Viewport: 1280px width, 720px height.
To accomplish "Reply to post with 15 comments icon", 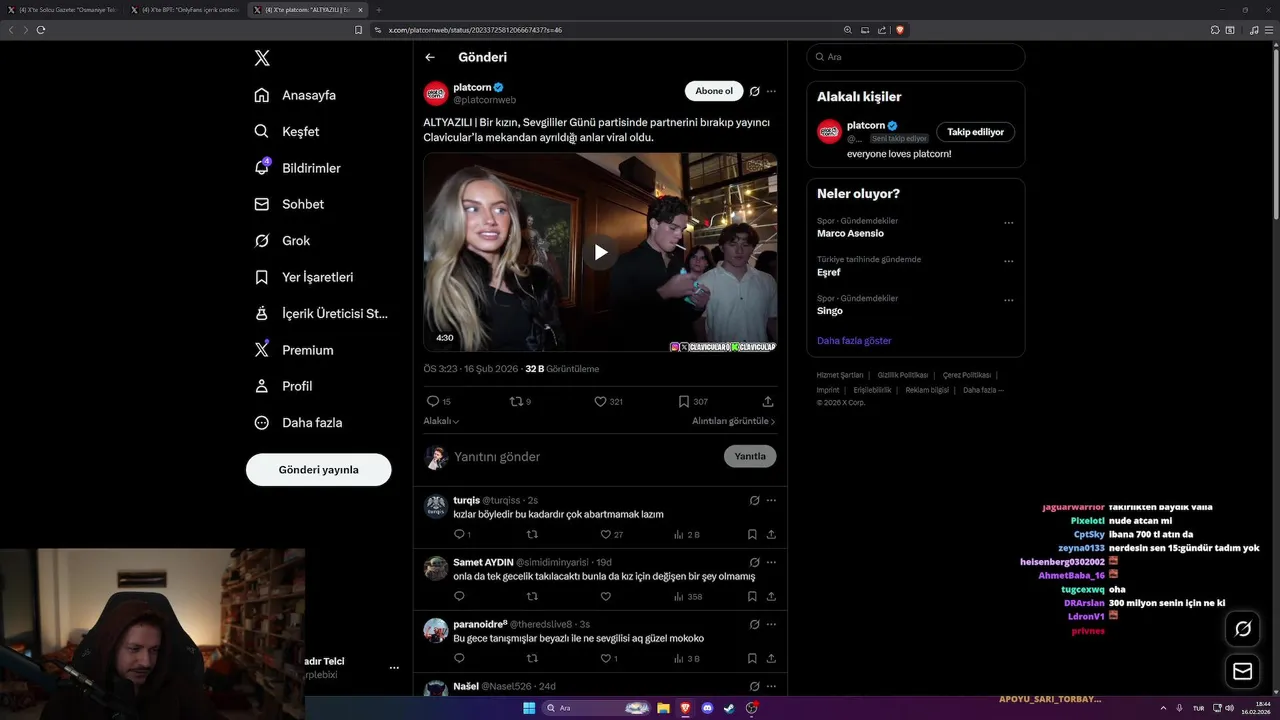I will pyautogui.click(x=438, y=401).
